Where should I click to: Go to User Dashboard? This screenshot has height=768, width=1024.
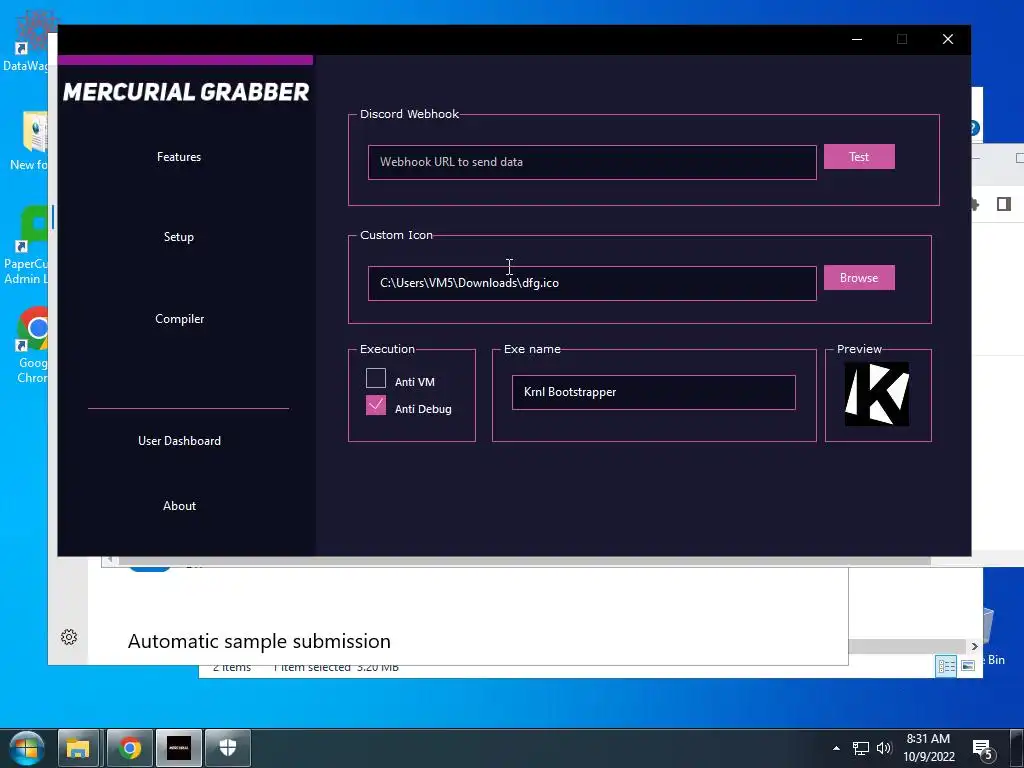coord(179,441)
